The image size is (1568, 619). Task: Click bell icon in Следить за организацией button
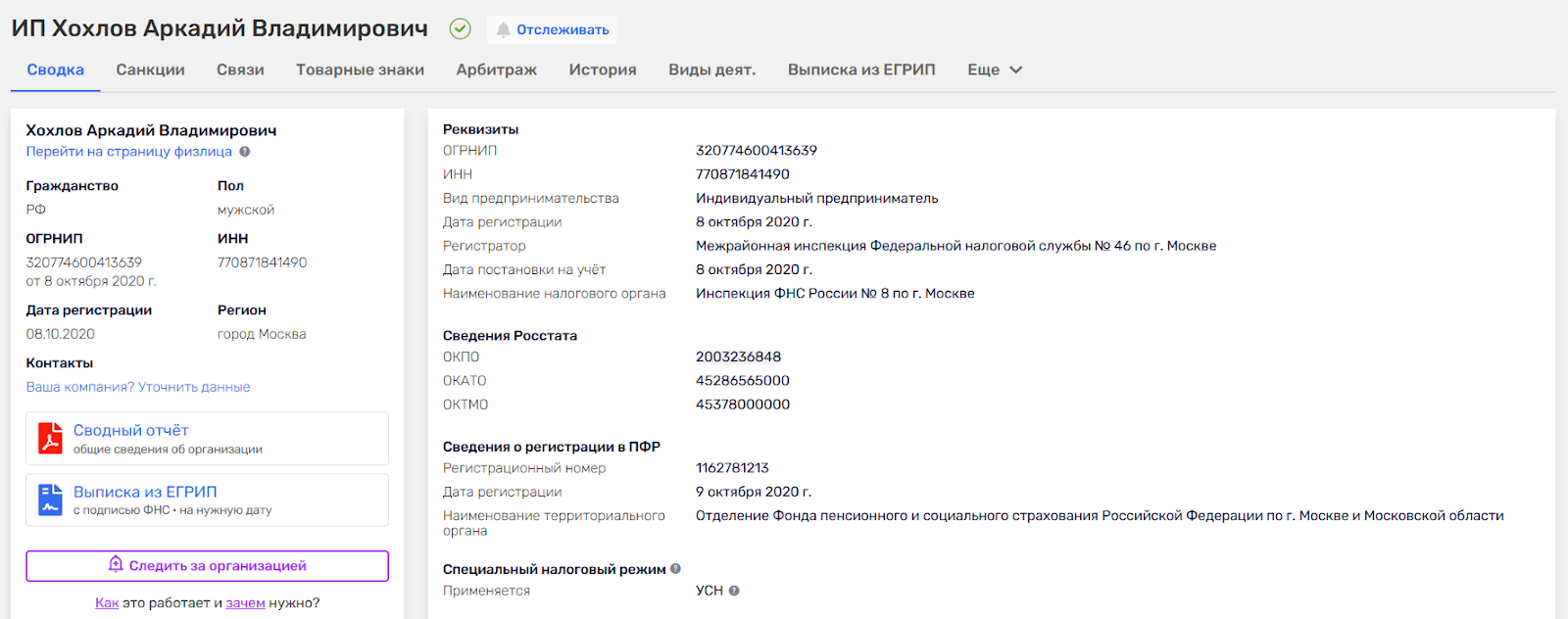click(116, 564)
